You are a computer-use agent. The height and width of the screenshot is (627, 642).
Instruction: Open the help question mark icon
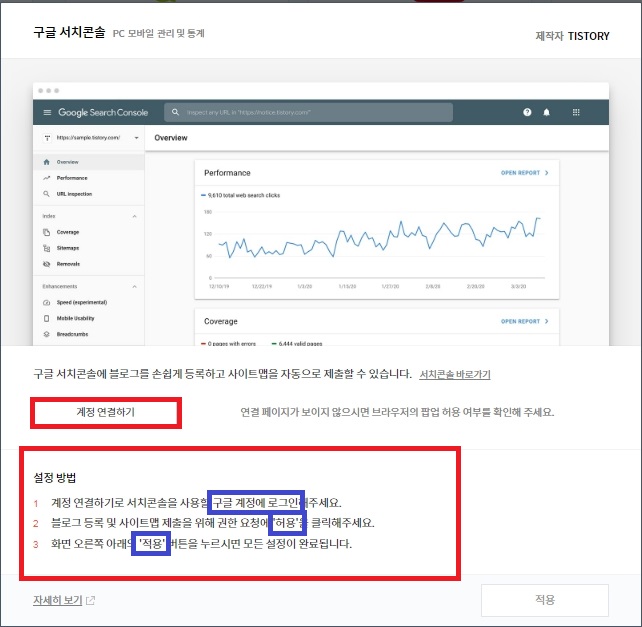click(527, 112)
